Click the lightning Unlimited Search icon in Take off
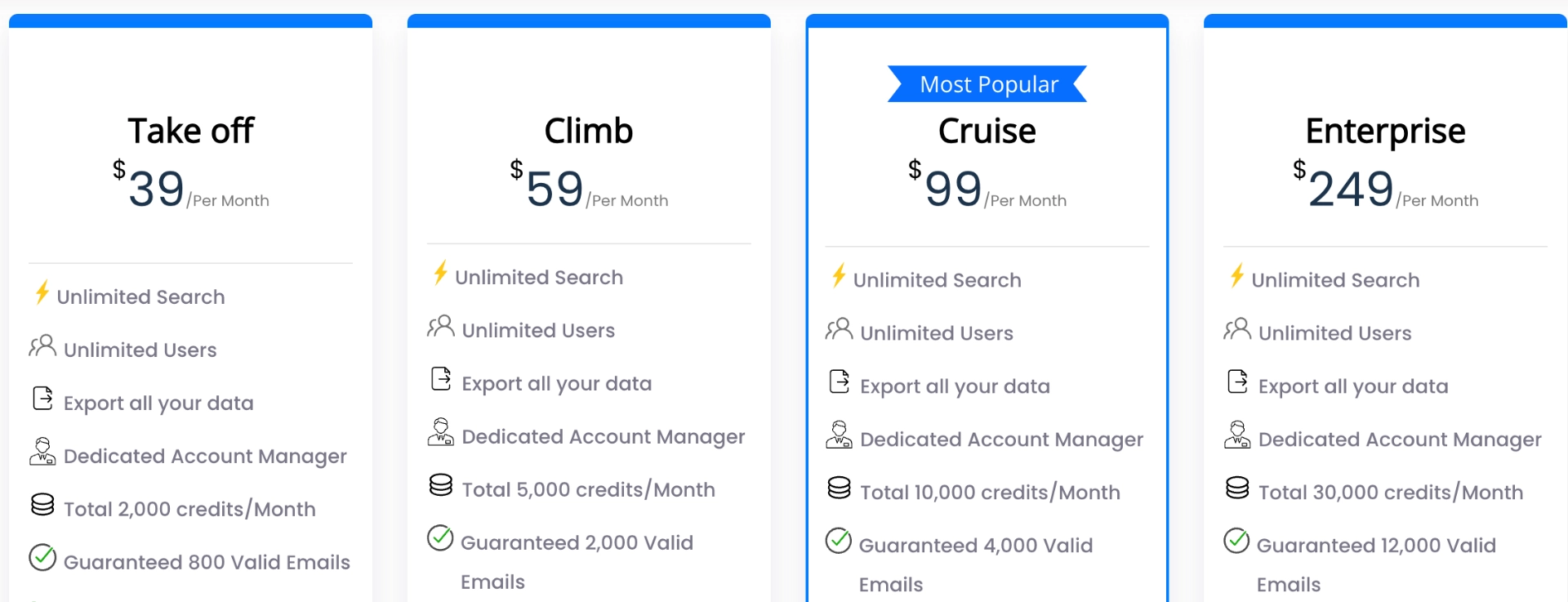Image resolution: width=1568 pixels, height=602 pixels. point(42,292)
